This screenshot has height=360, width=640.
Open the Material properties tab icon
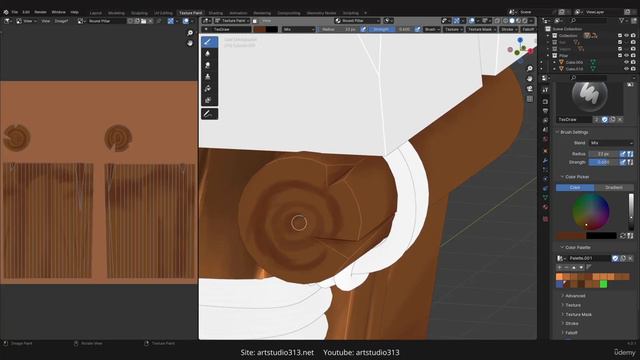[x=545, y=207]
